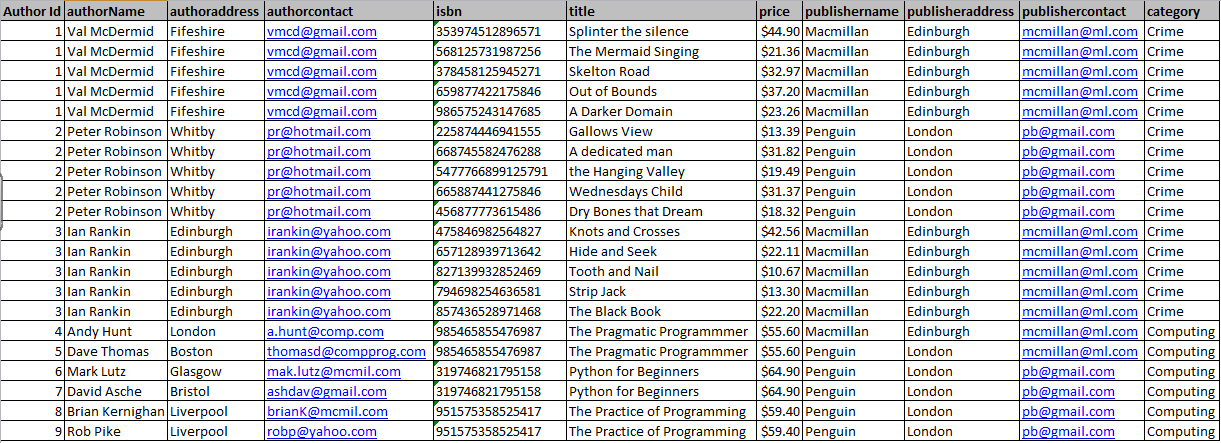The image size is (1221, 443).
Task: Select the 'Brian Kernighan' author name cell
Action: tap(115, 411)
